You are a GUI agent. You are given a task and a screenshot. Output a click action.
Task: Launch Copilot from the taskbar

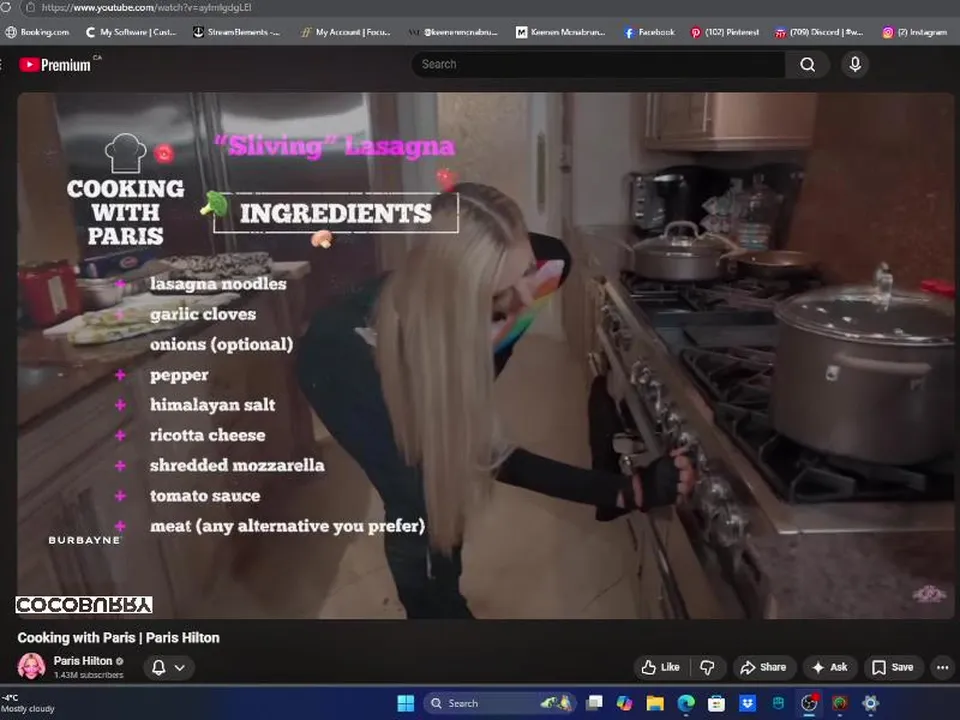(624, 703)
